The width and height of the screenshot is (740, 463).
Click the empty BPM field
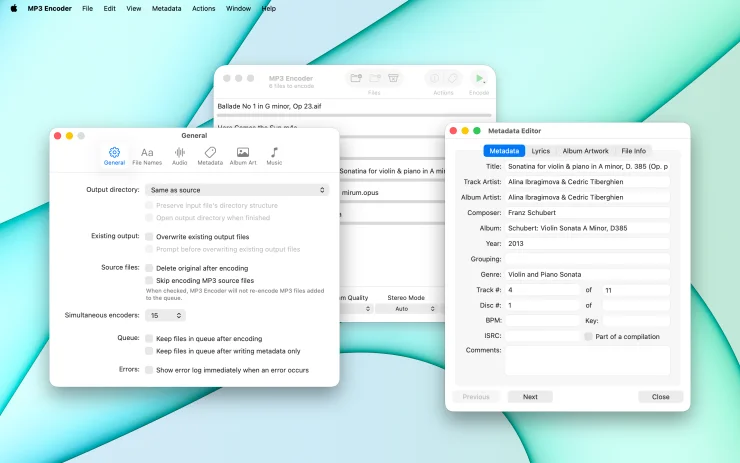tap(542, 320)
